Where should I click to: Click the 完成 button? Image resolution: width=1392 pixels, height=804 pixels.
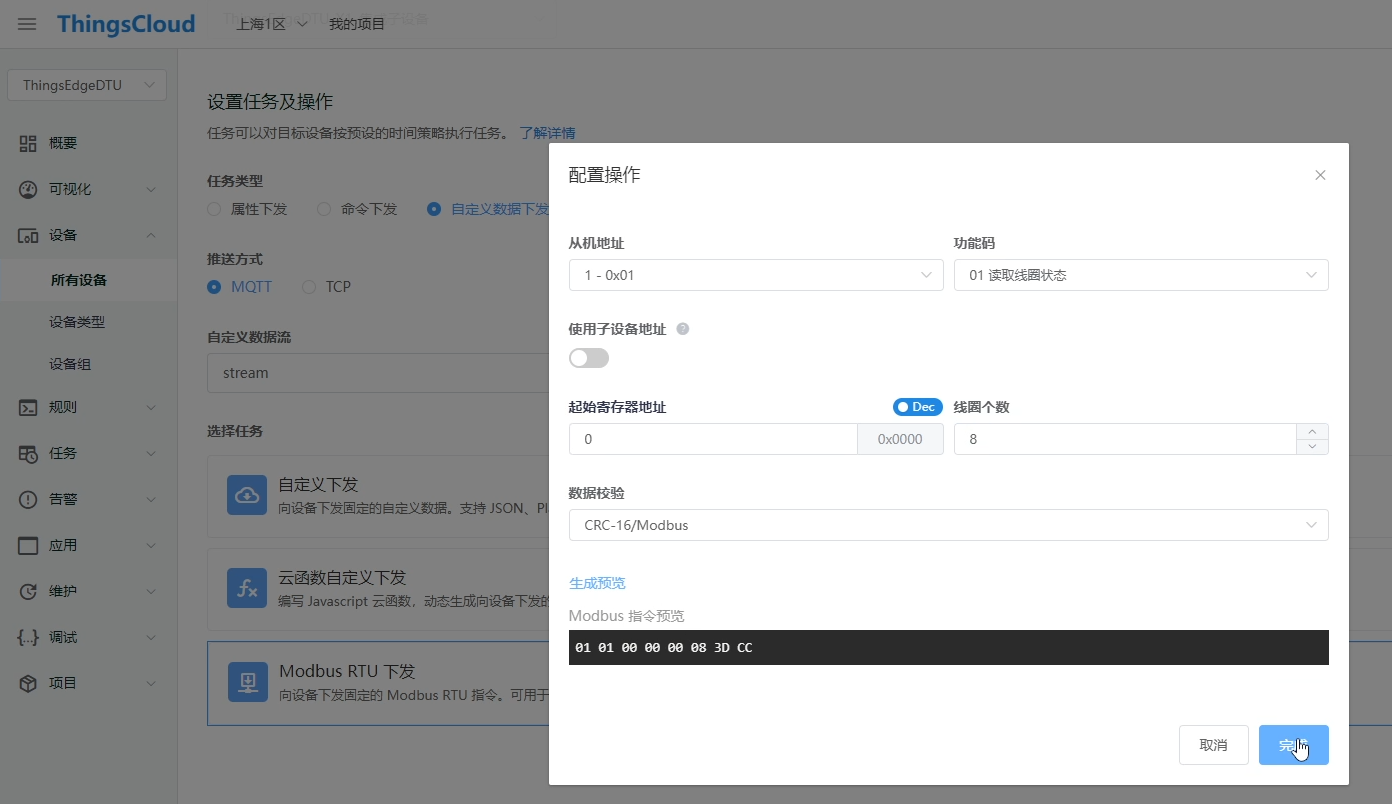pos(1294,745)
